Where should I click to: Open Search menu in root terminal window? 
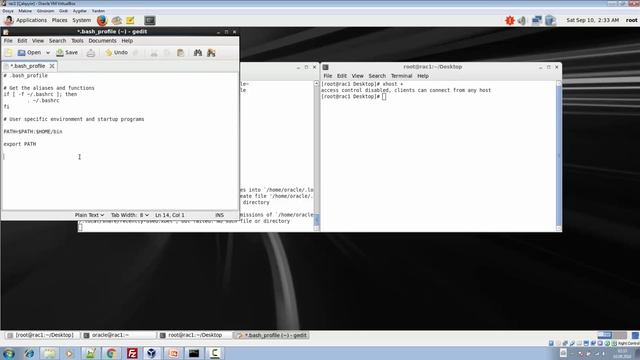click(377, 76)
